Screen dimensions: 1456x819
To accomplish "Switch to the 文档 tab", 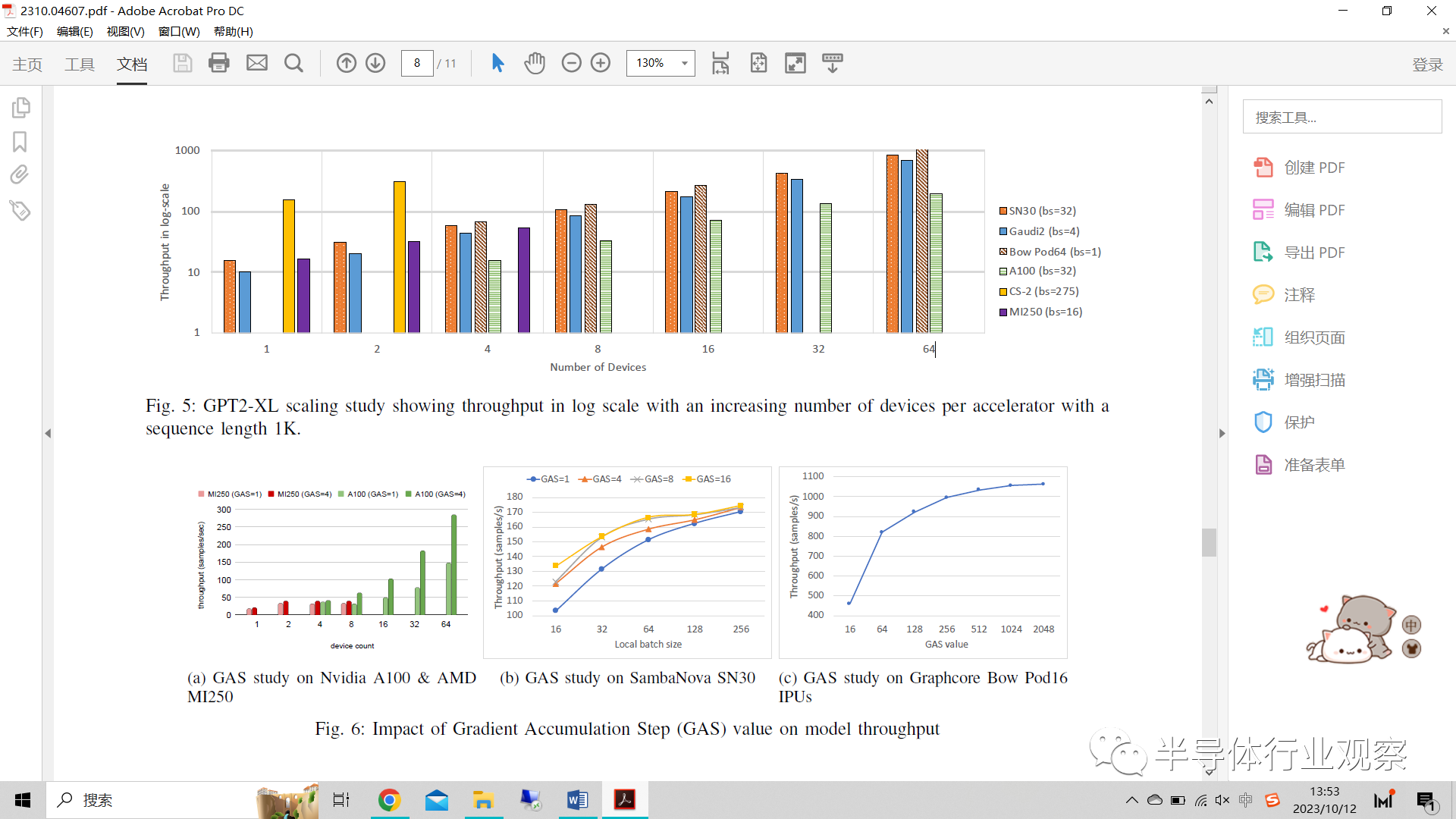I will point(132,64).
